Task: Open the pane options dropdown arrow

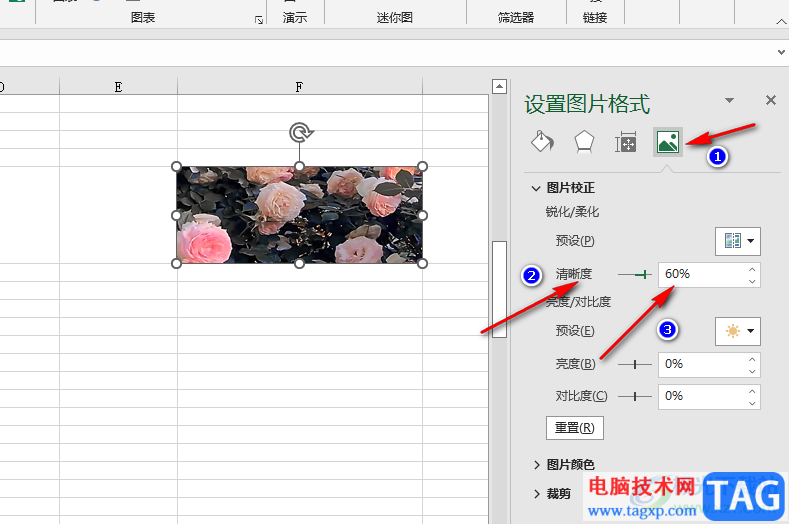Action: pyautogui.click(x=729, y=100)
